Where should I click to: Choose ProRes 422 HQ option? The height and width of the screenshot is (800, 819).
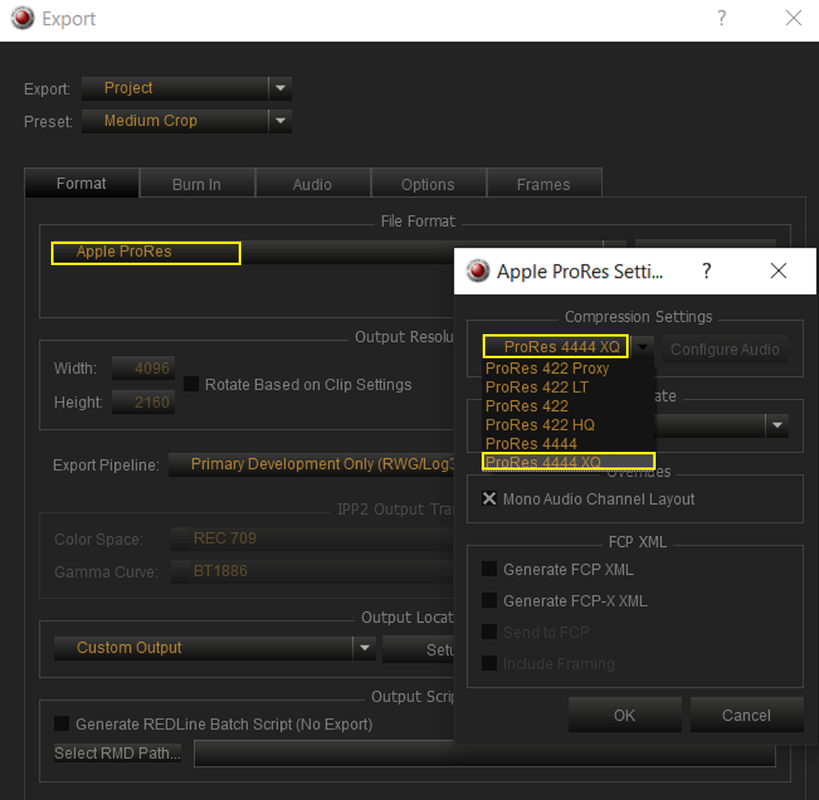point(568,425)
